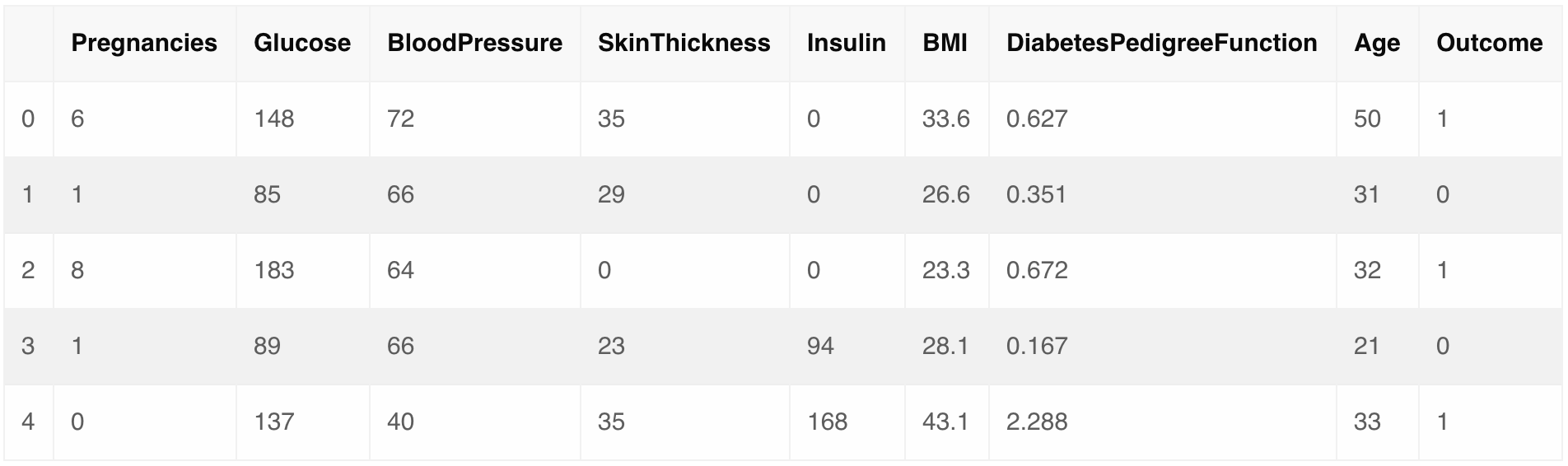Click Insulin value 168

[827, 422]
